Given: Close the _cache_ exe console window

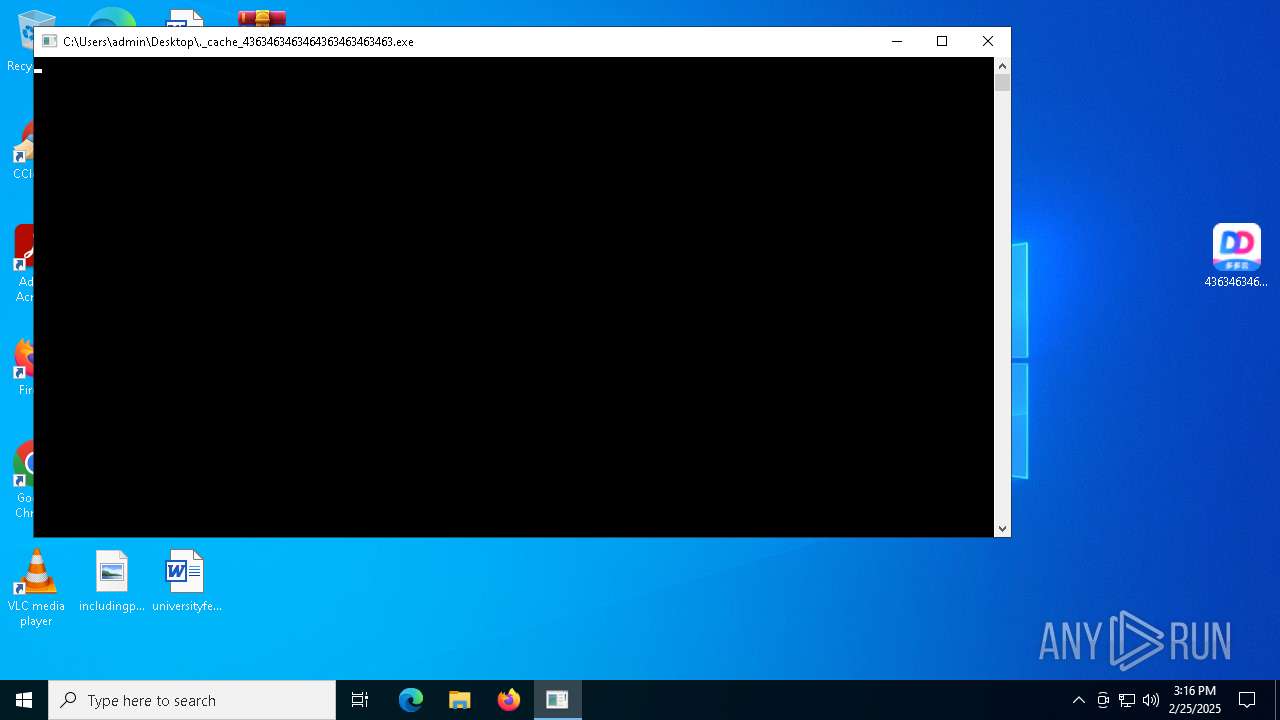Looking at the screenshot, I should (x=988, y=41).
